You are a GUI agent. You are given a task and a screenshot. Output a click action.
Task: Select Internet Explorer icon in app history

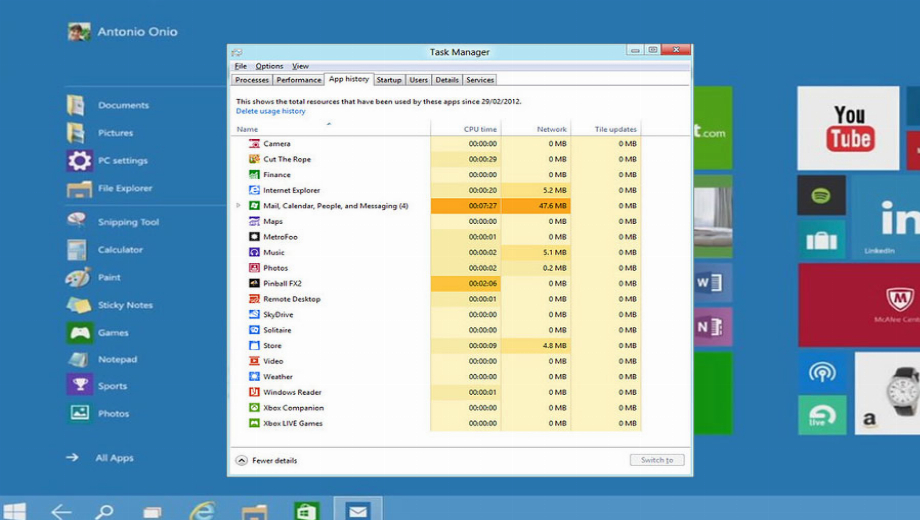[x=254, y=190]
